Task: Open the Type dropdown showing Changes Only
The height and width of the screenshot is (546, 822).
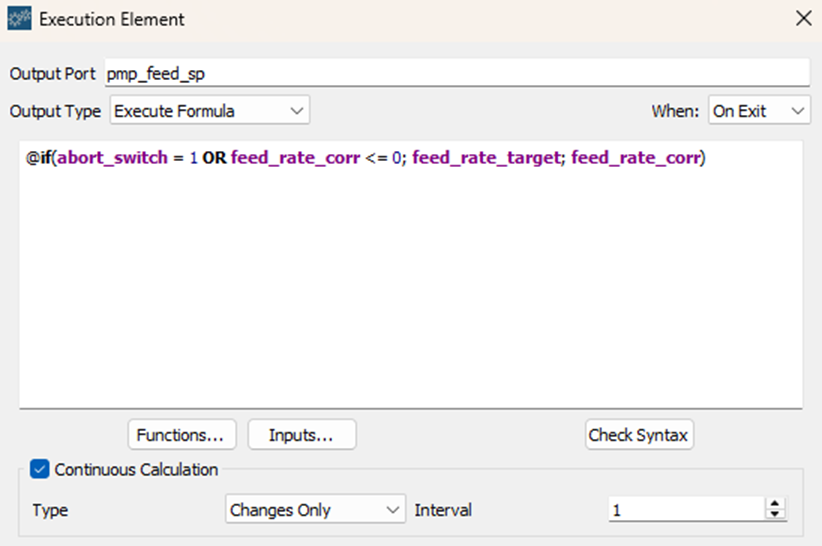Action: [x=315, y=510]
